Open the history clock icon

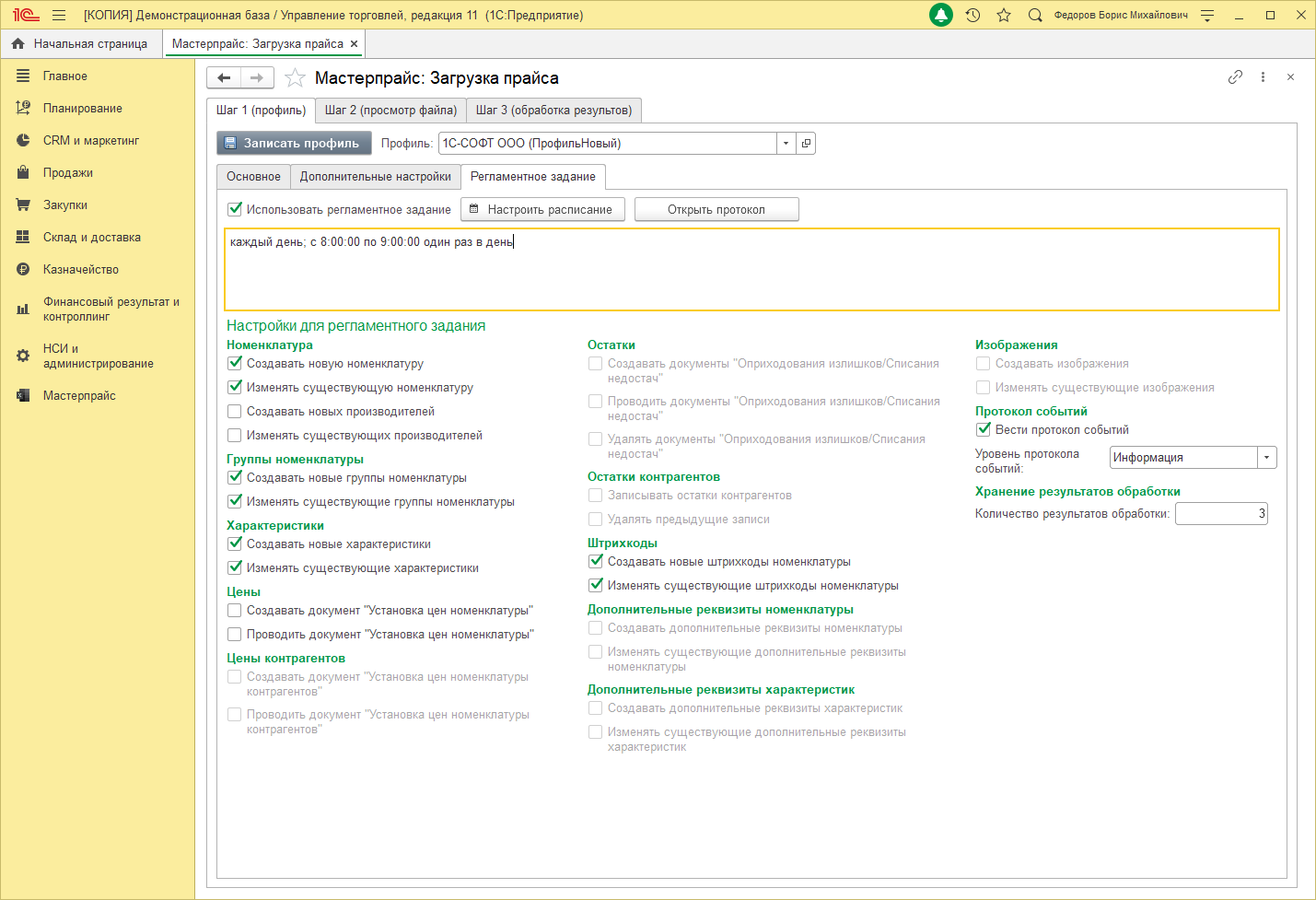[x=972, y=15]
